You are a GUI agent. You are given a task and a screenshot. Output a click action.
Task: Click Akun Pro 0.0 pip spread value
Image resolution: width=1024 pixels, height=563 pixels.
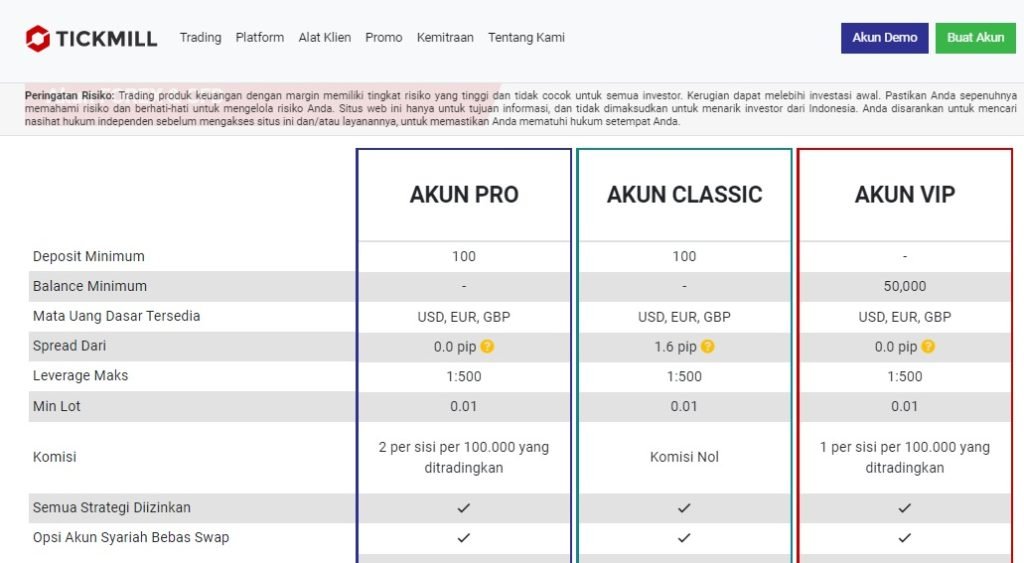[x=455, y=347]
